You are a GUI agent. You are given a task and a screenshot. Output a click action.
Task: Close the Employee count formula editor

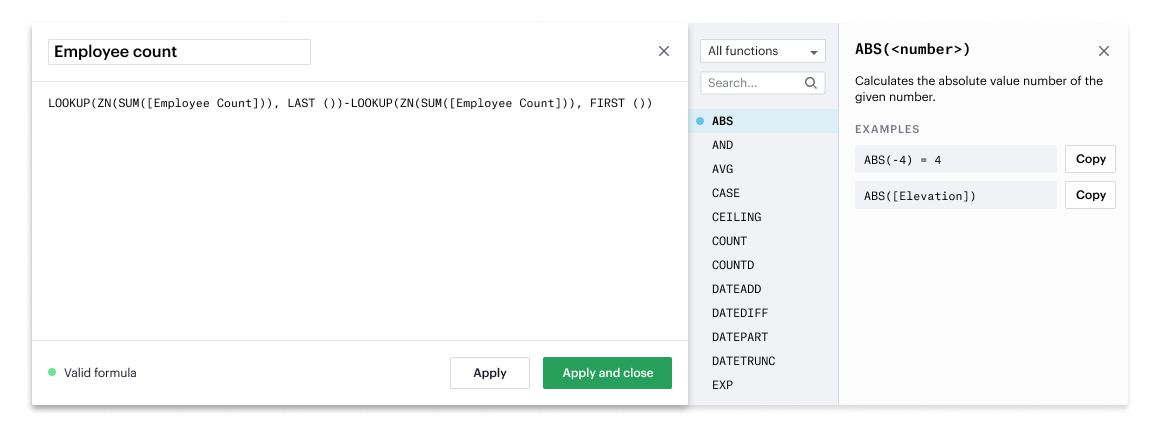pyautogui.click(x=664, y=51)
